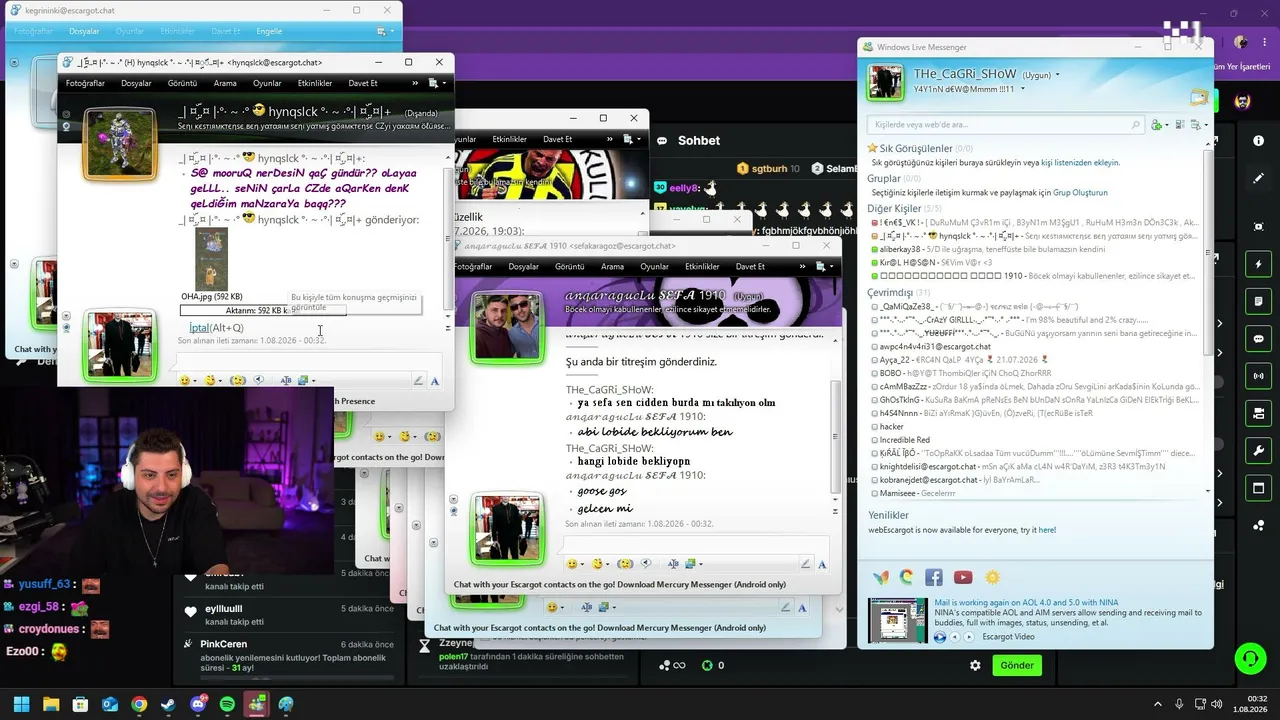
Task: Select the emoticon icon in hynqslck chat
Action: pos(184,380)
